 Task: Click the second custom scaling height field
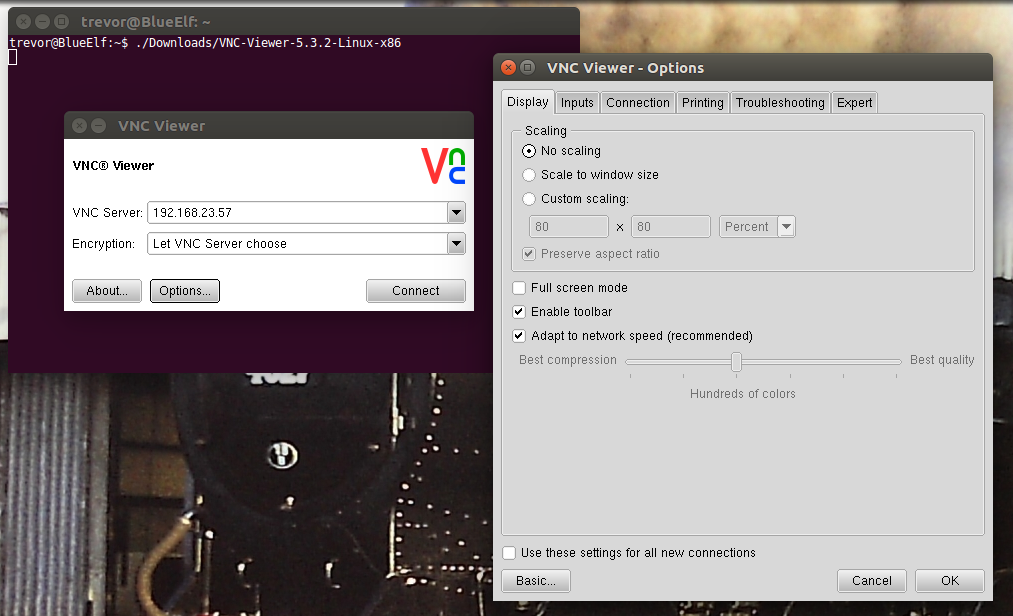[671, 226]
